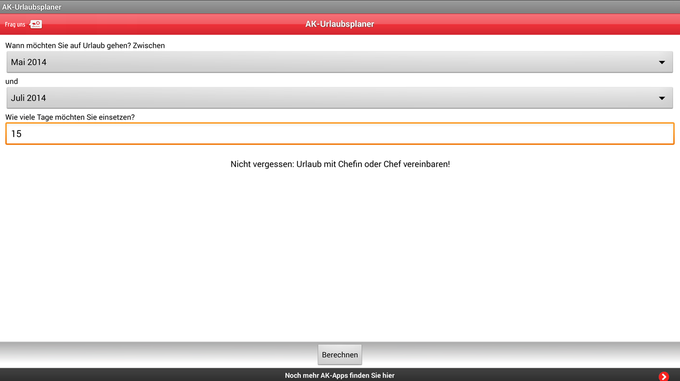Click the Berechnen button
The height and width of the screenshot is (381, 680).
coord(340,355)
